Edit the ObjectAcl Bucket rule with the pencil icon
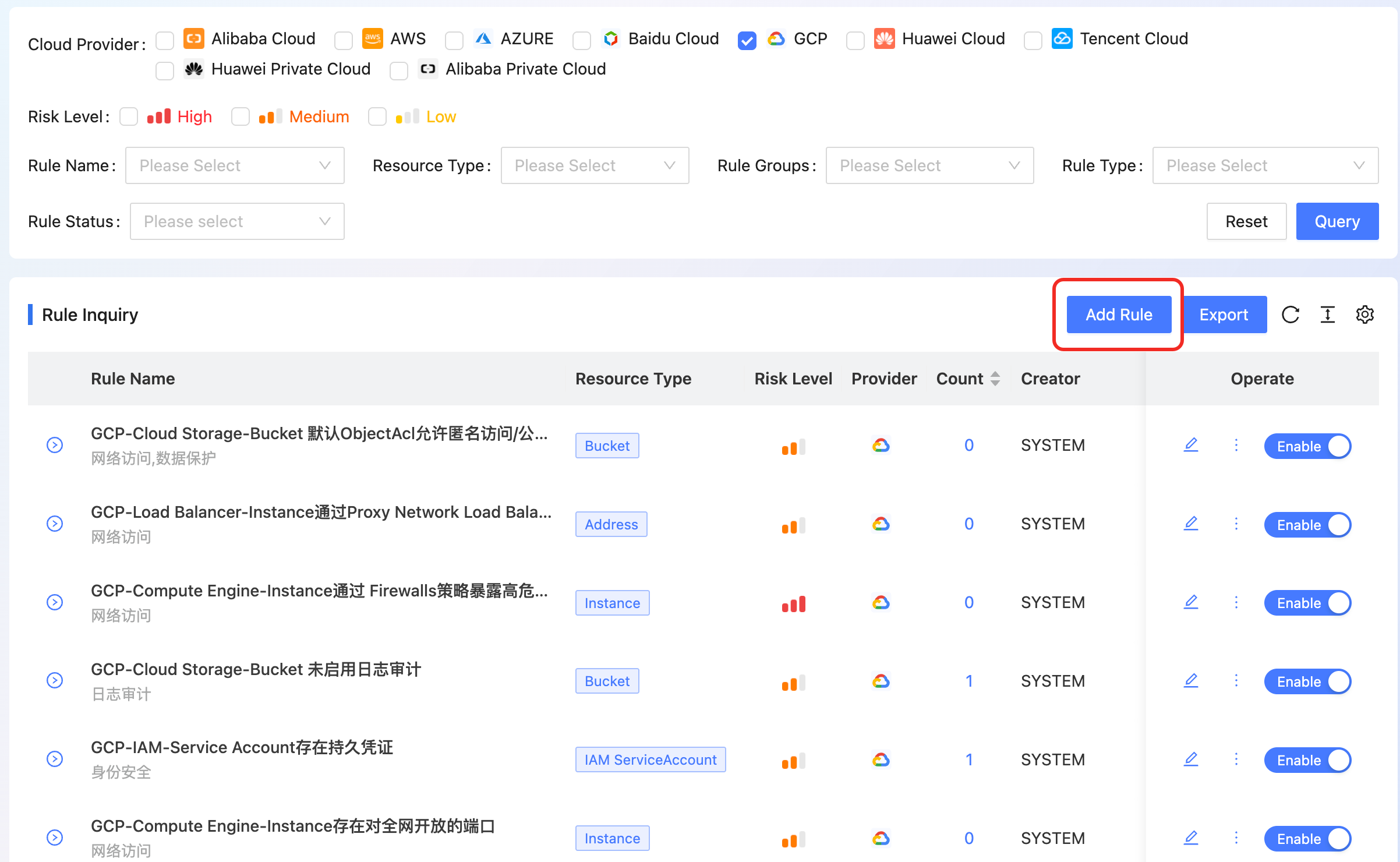Image resolution: width=1400 pixels, height=862 pixels. 1191,445
